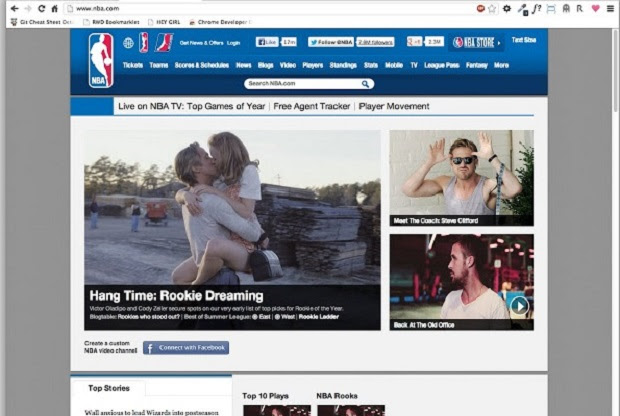The width and height of the screenshot is (620, 416).
Task: Click the pink heart extension icon
Action: click(x=595, y=8)
